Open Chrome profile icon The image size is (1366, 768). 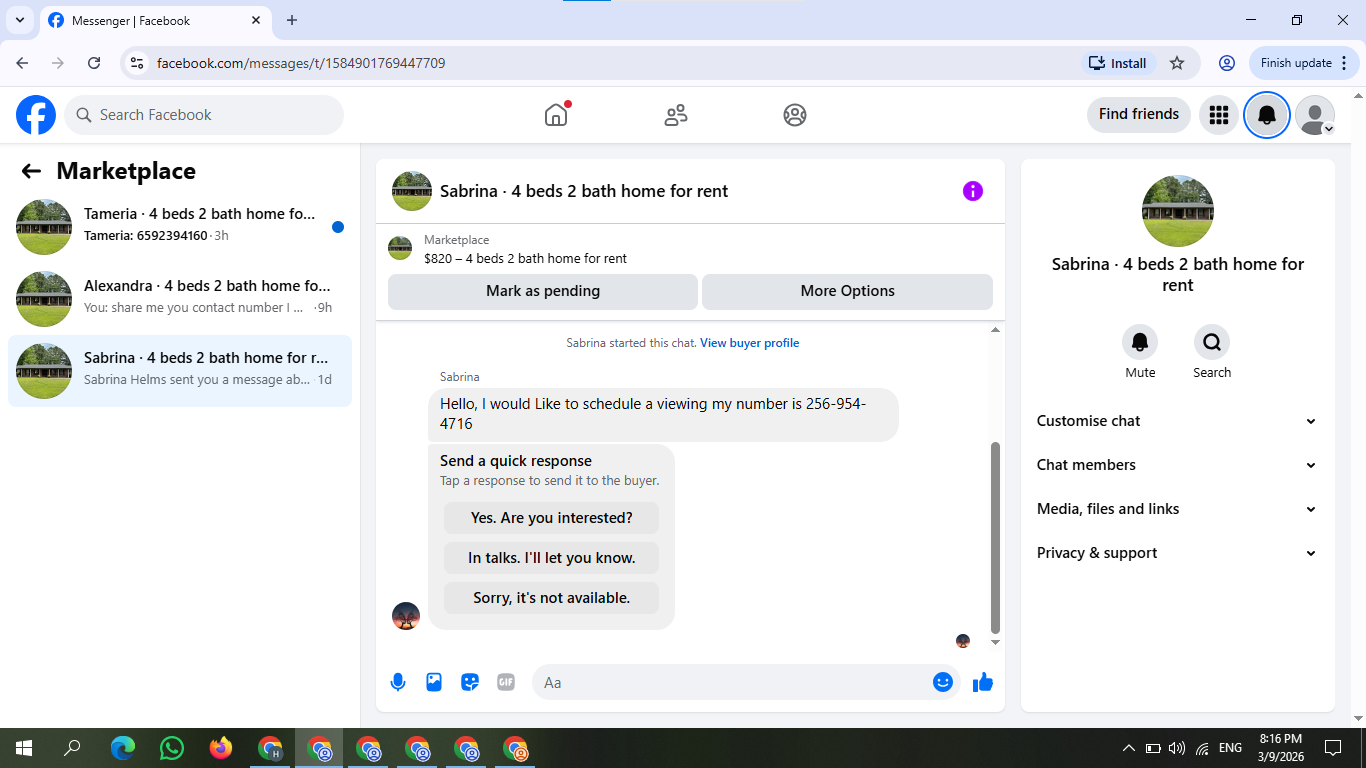[x=1227, y=63]
